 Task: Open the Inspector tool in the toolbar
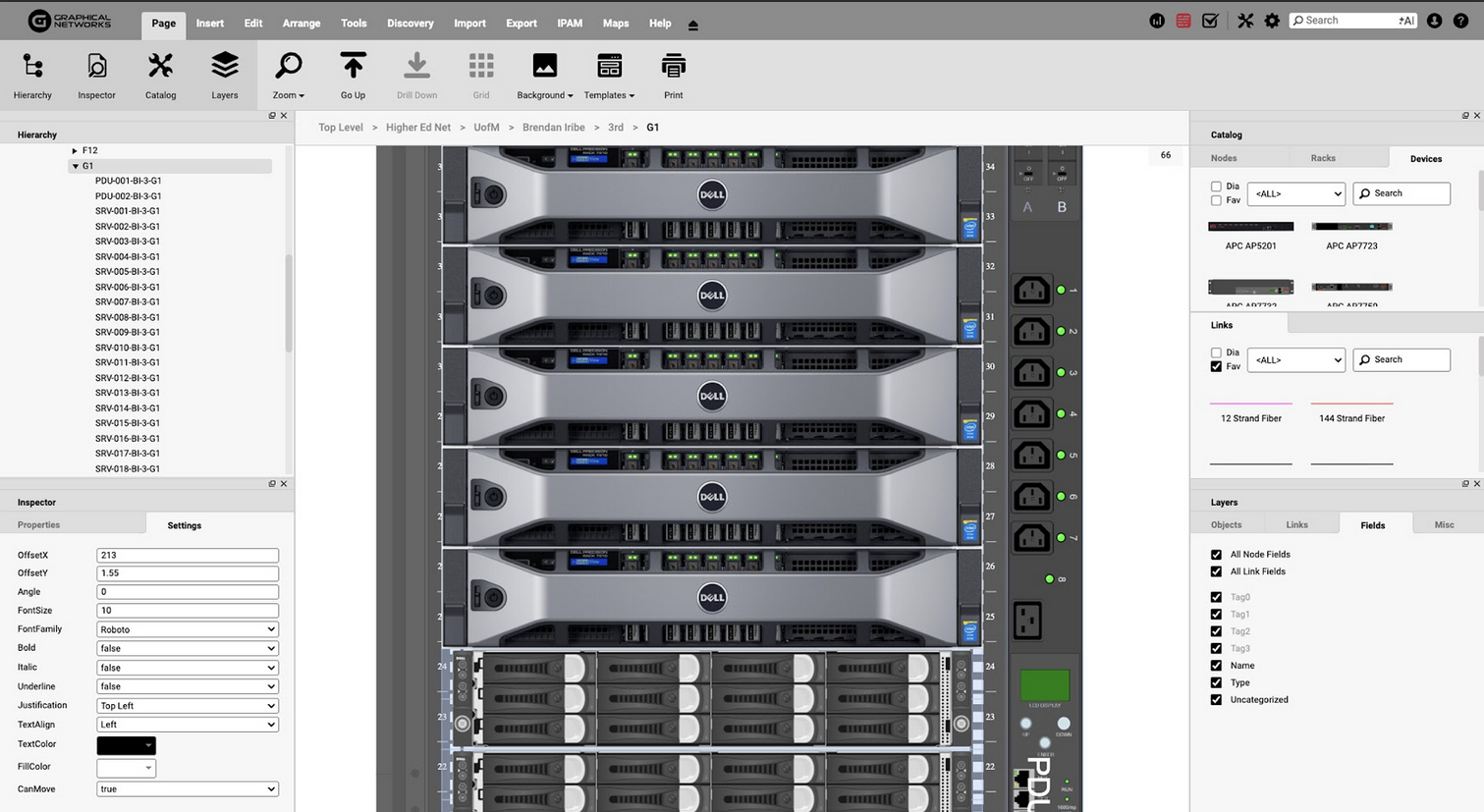tap(96, 76)
